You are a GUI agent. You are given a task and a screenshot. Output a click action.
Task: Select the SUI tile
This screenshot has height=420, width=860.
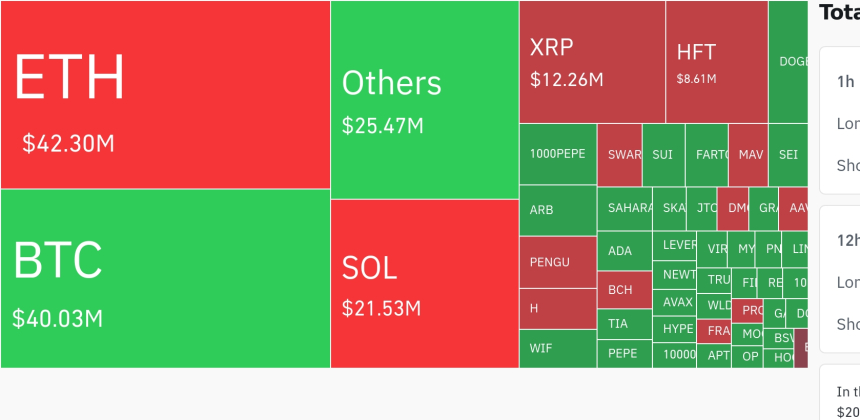[x=662, y=155]
